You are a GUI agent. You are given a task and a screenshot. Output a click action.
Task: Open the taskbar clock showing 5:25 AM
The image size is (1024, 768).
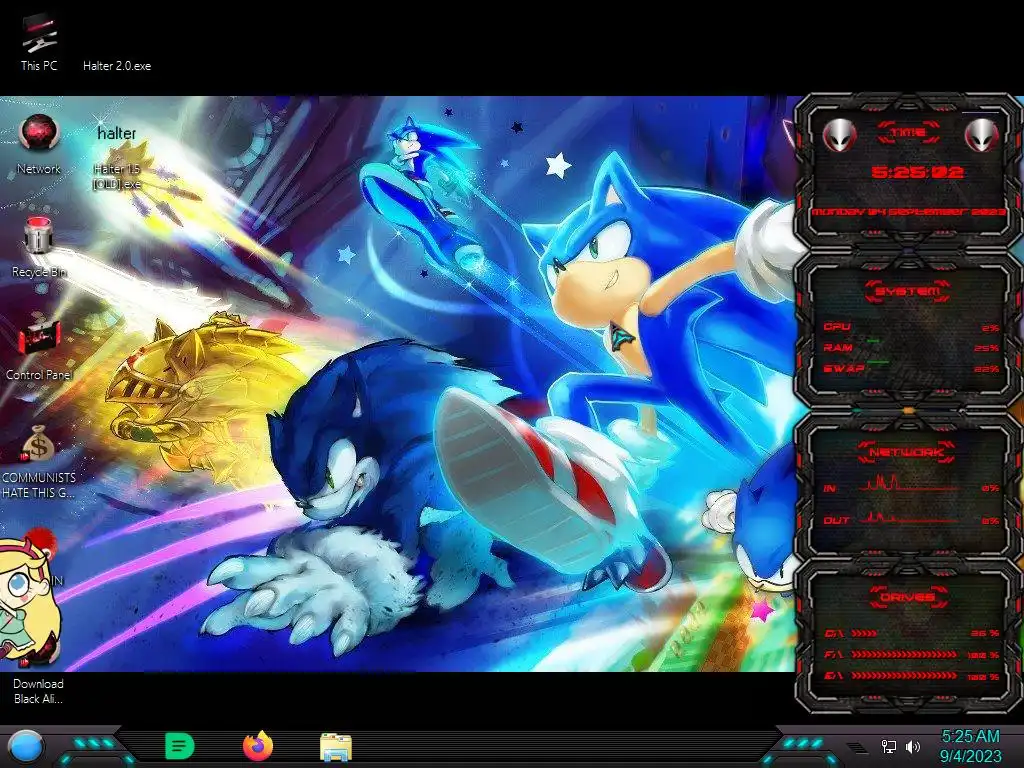(970, 746)
